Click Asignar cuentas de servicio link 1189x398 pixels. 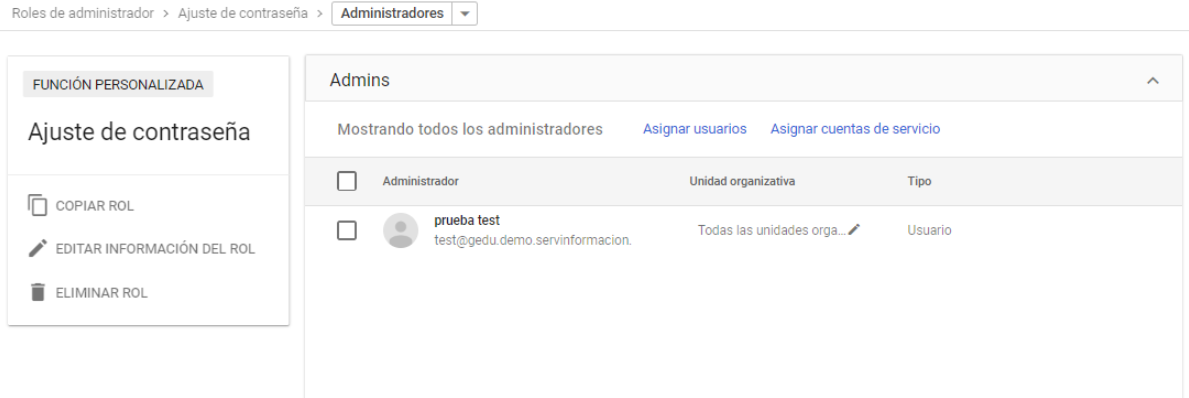855,129
